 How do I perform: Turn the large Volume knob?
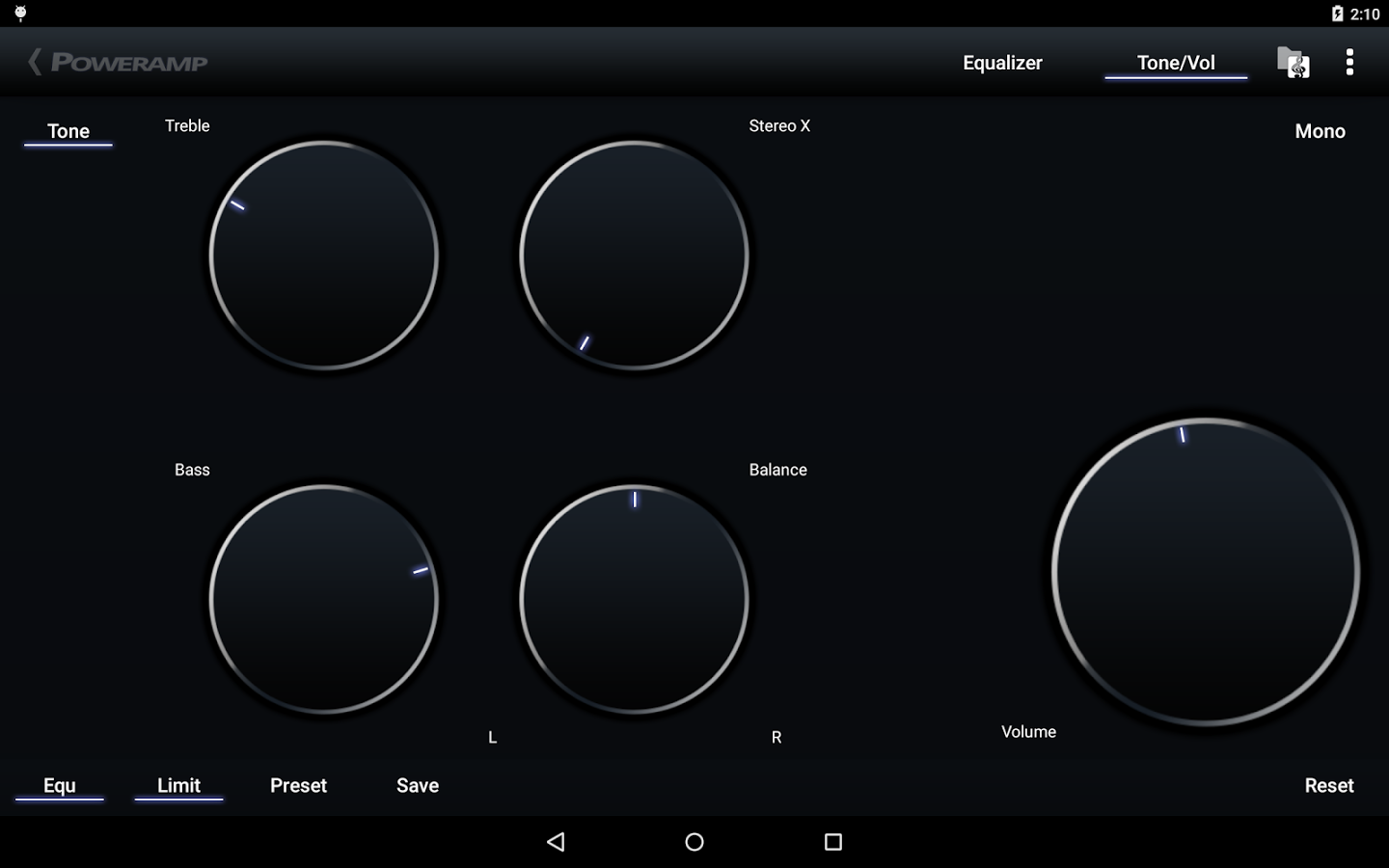click(x=1204, y=571)
